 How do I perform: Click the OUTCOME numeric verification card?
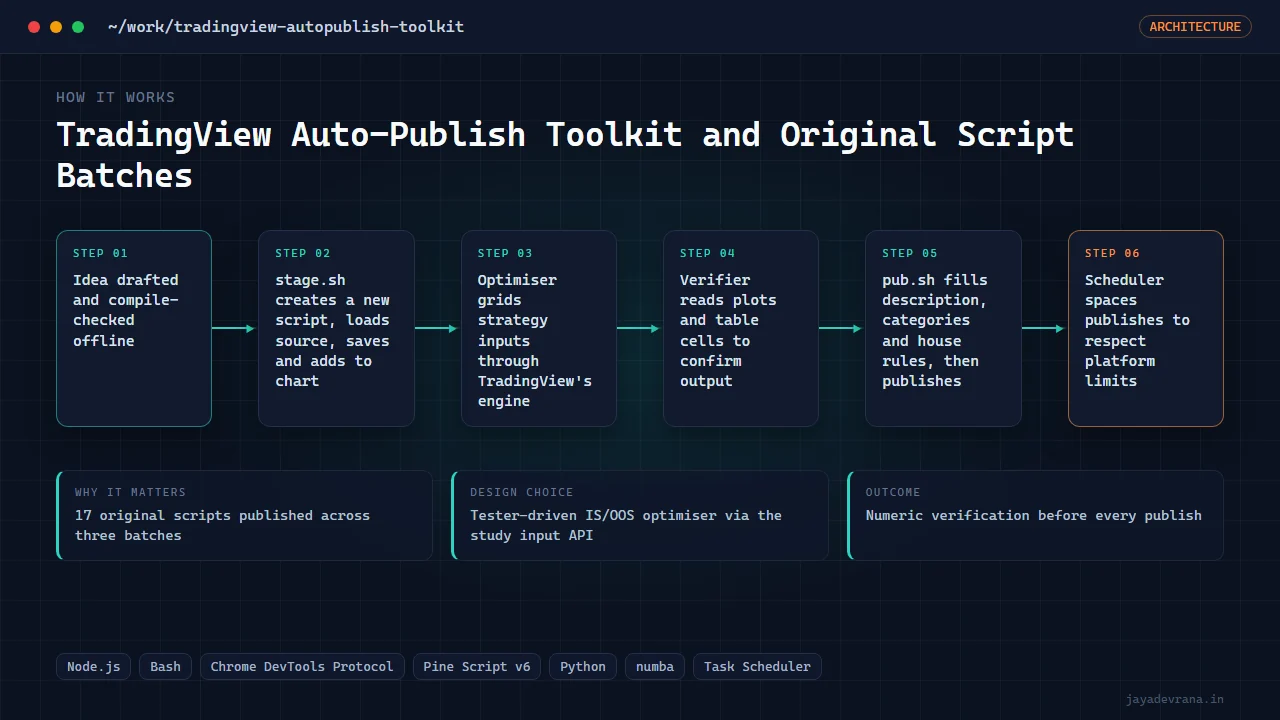coord(1035,515)
